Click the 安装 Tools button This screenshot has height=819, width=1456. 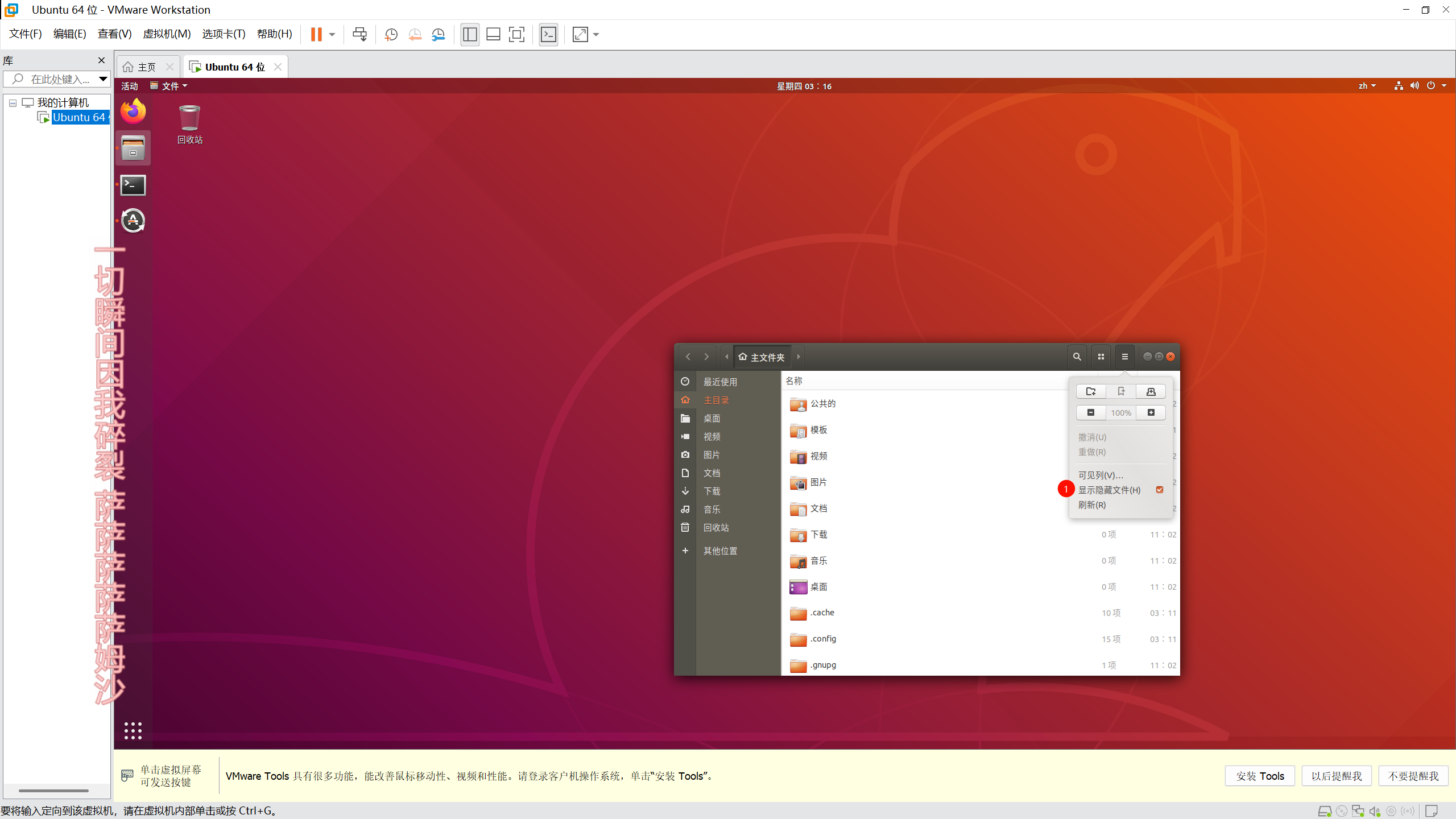[x=1260, y=776]
